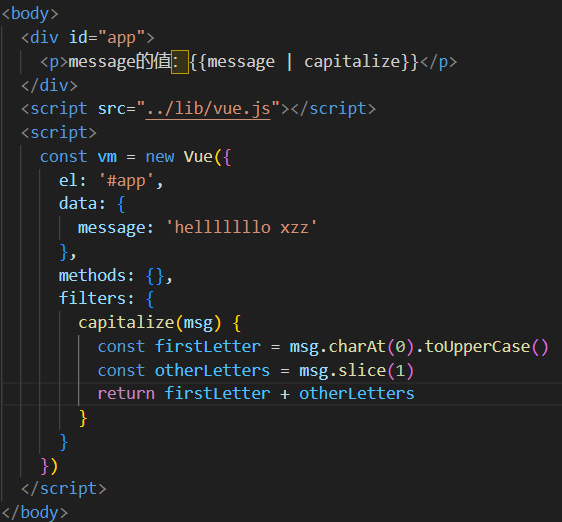Place cursor on id="app" attribute value

click(121, 38)
